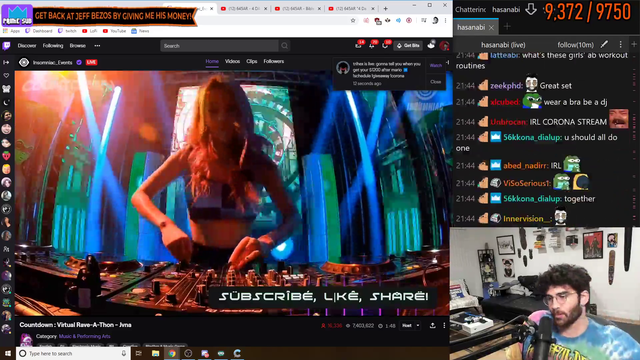The height and width of the screenshot is (360, 640).
Task: Click Watch in the live notification popup
Action: [x=436, y=65]
